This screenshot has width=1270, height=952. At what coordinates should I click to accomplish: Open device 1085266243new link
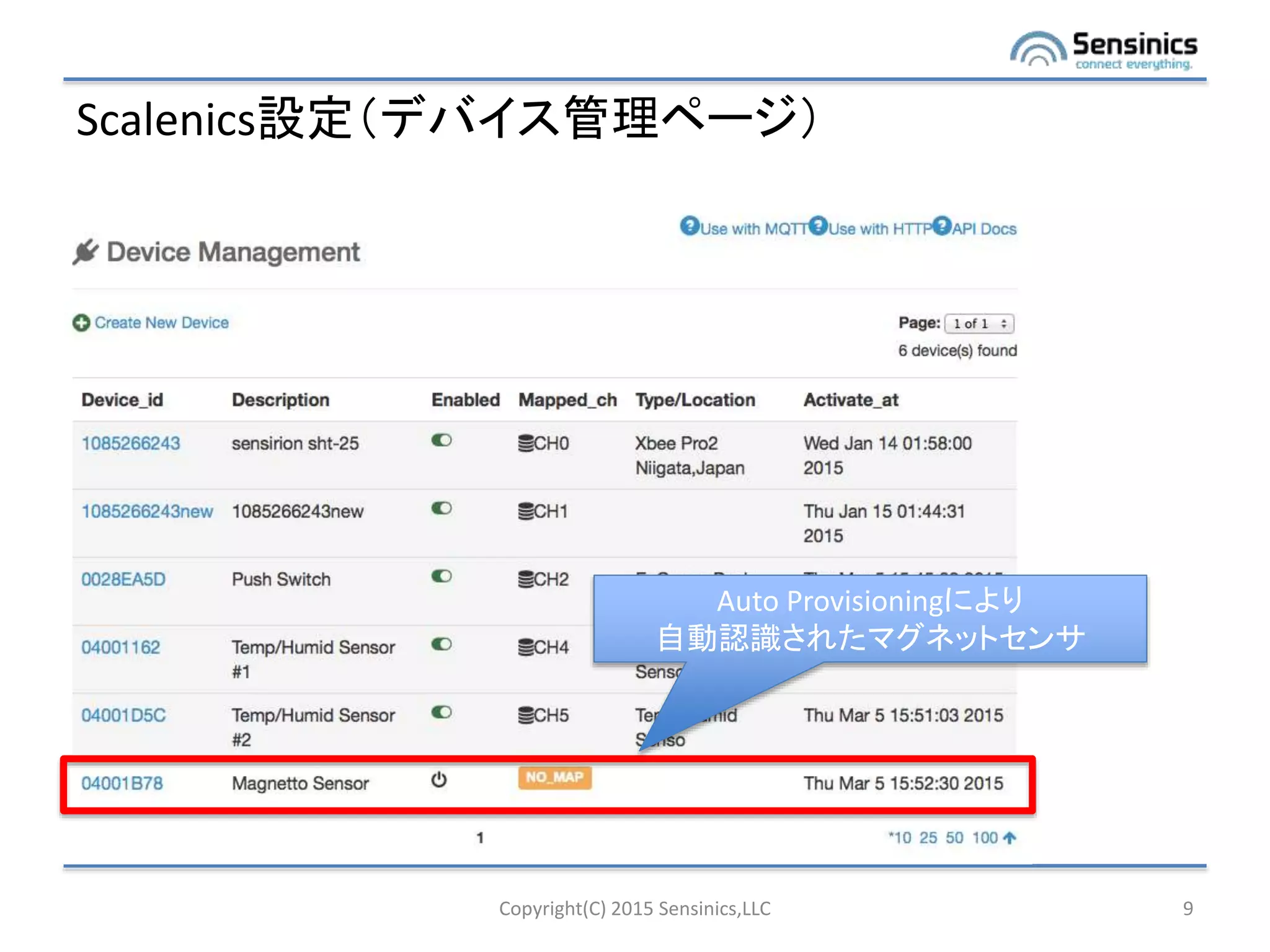pyautogui.click(x=148, y=511)
